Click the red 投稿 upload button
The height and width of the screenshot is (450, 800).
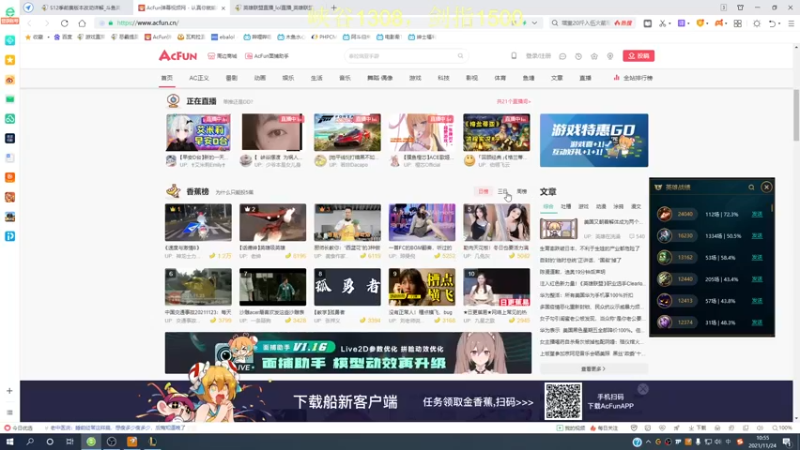[x=638, y=56]
